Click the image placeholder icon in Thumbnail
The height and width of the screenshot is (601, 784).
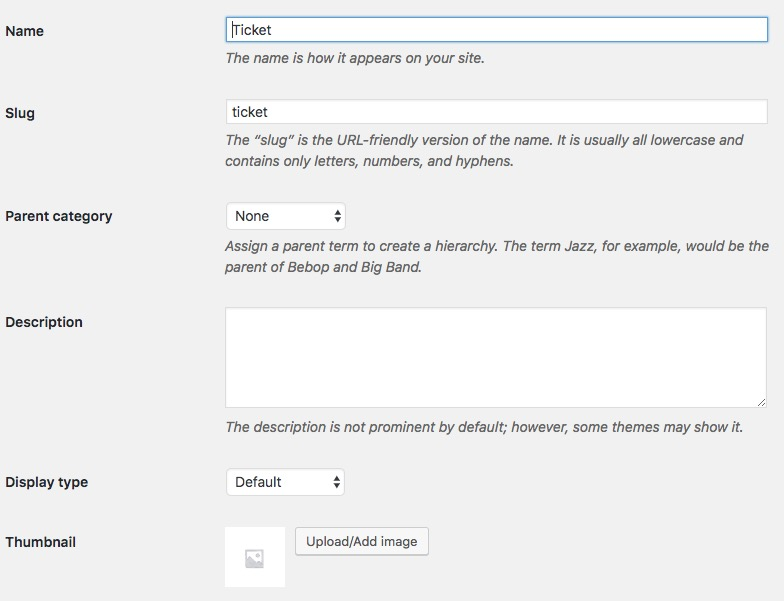[254, 558]
